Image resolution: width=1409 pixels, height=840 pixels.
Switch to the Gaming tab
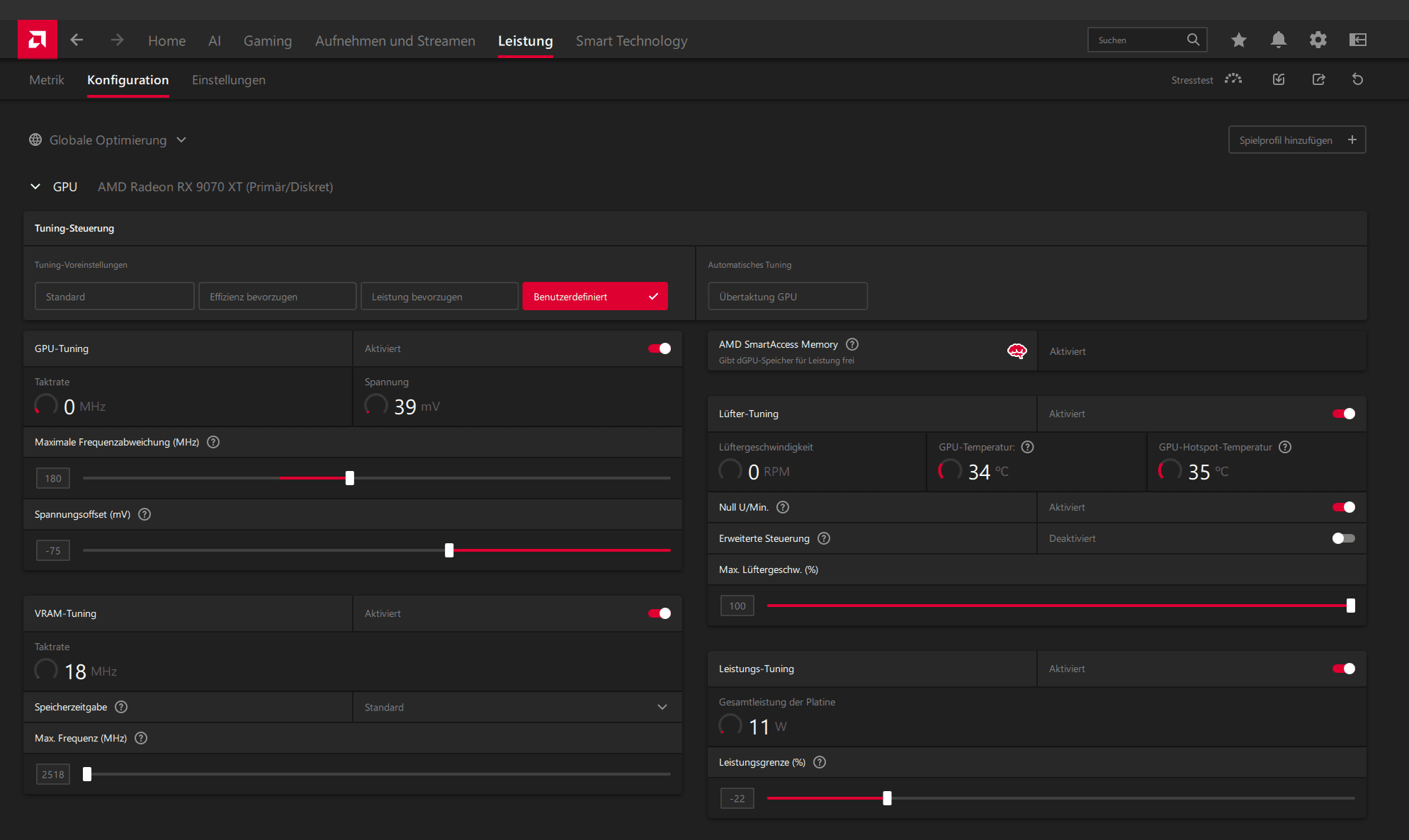(267, 41)
